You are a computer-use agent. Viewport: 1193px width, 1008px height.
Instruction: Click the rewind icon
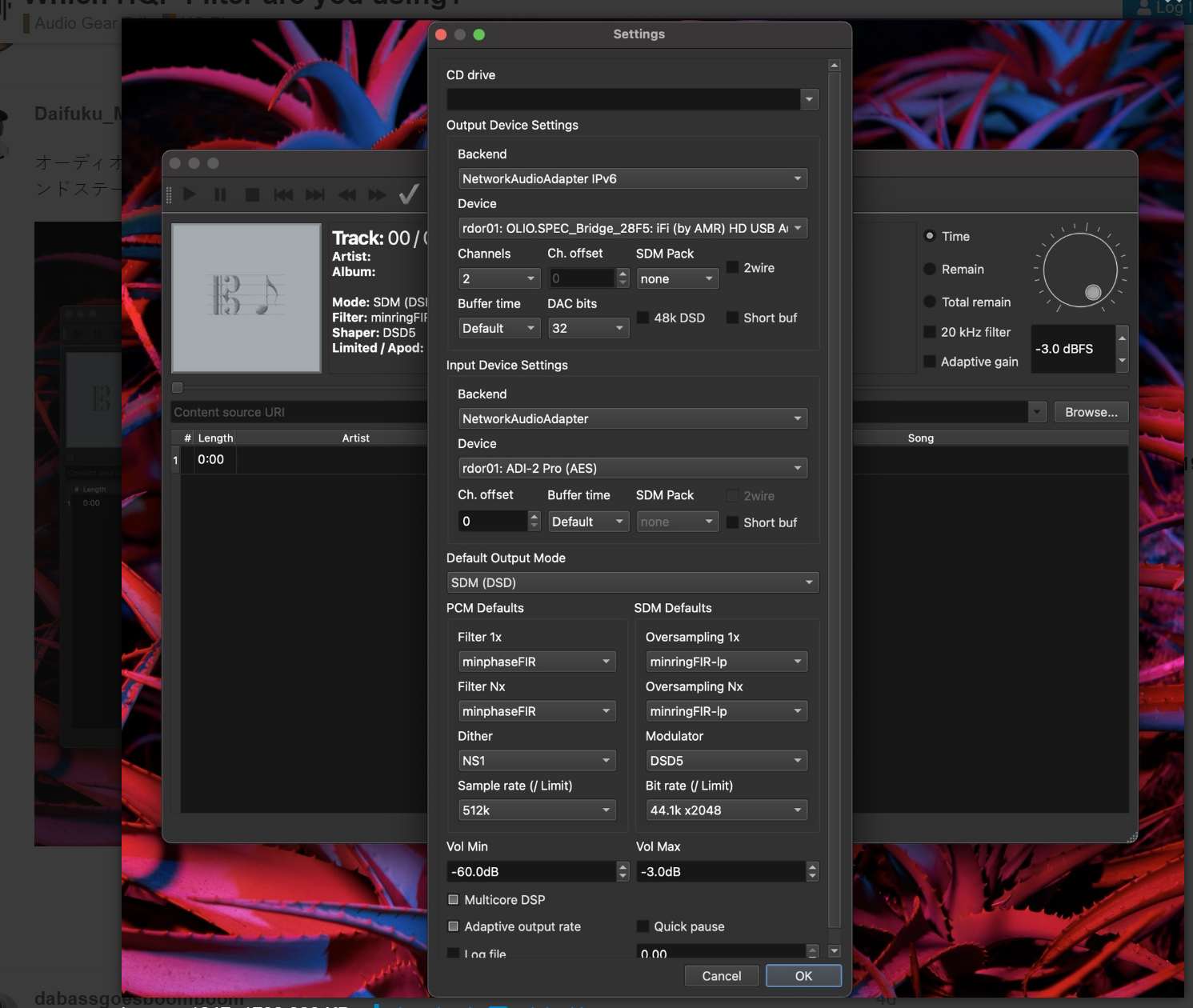346,194
